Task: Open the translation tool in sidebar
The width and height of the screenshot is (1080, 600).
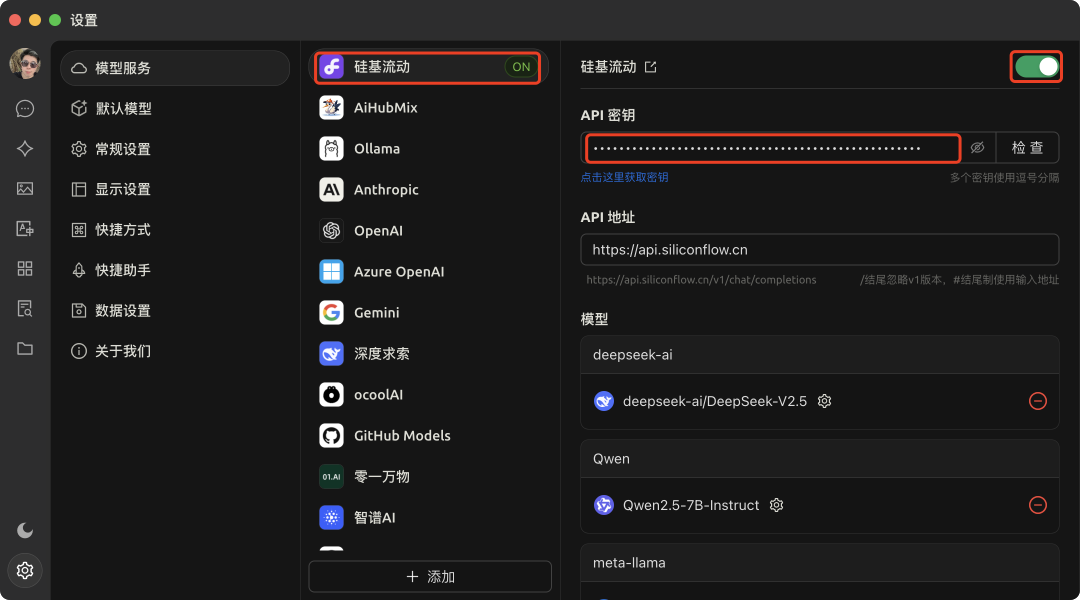Action: click(25, 228)
